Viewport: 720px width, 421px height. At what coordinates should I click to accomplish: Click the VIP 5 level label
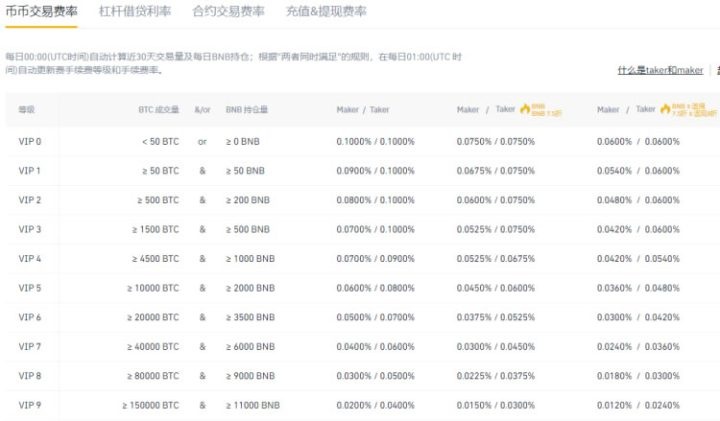[x=30, y=289]
